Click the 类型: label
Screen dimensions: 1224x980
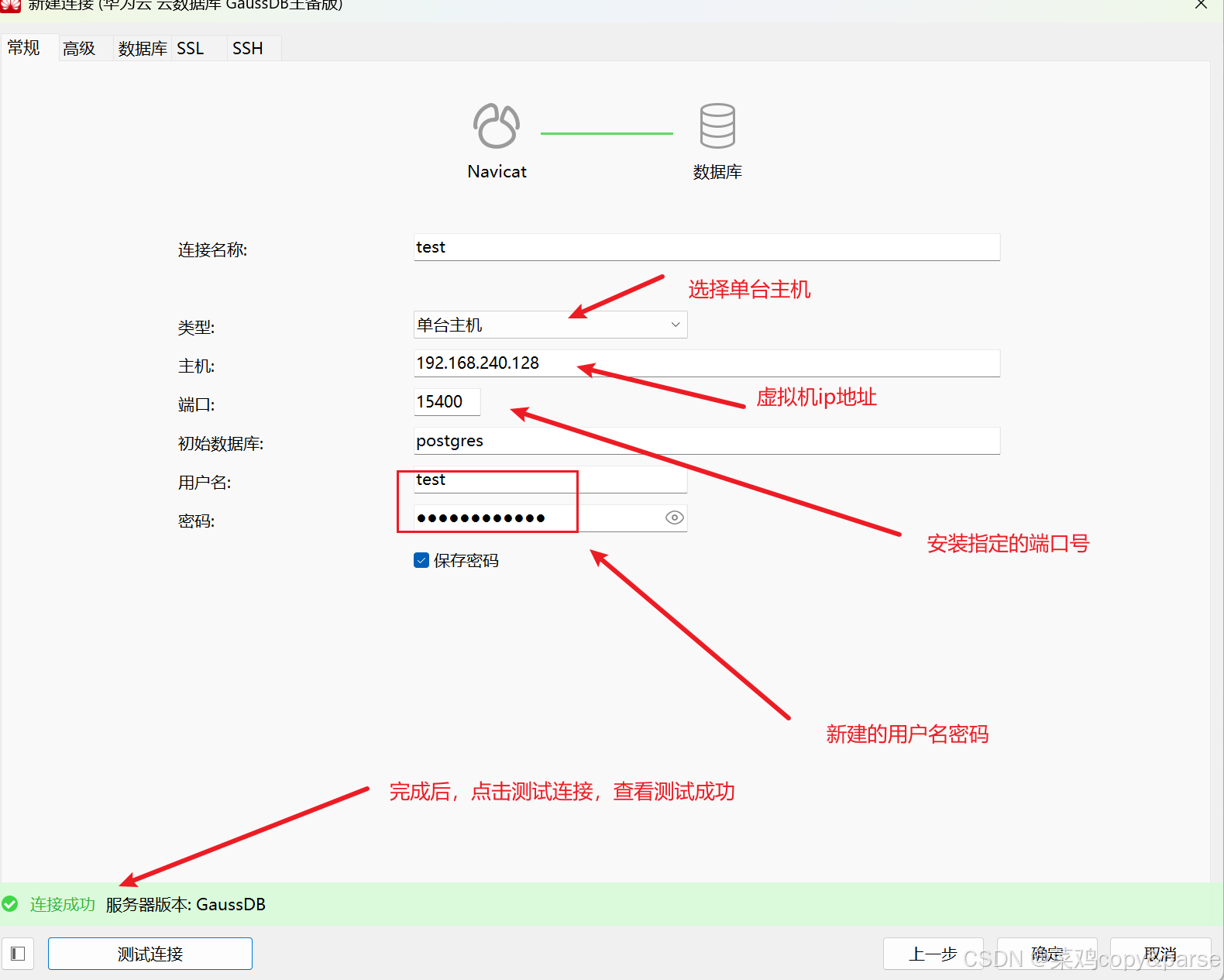tap(196, 327)
